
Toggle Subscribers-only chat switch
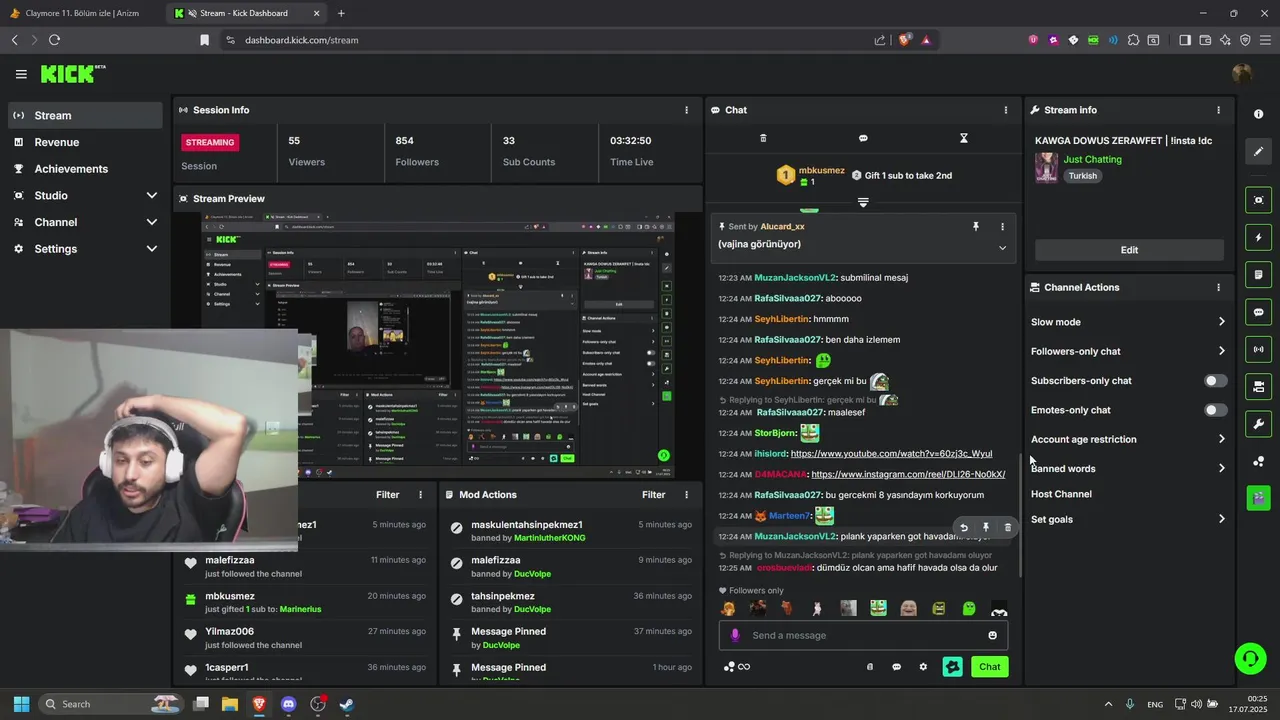click(x=1215, y=381)
